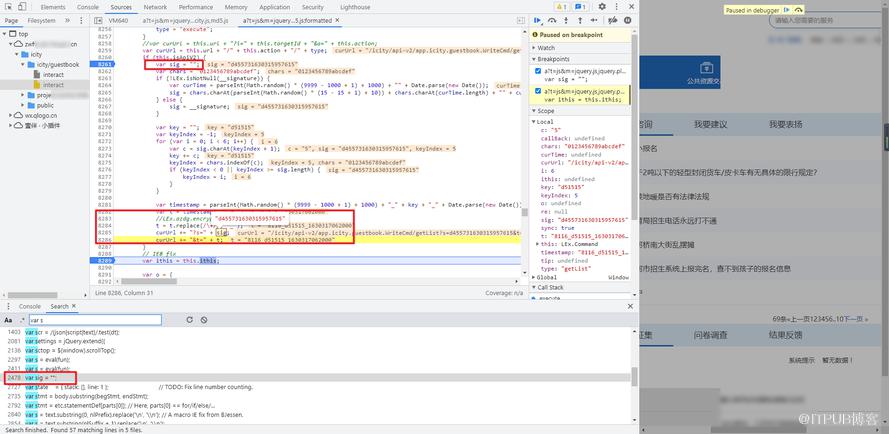Clear search results icon

pos(204,320)
